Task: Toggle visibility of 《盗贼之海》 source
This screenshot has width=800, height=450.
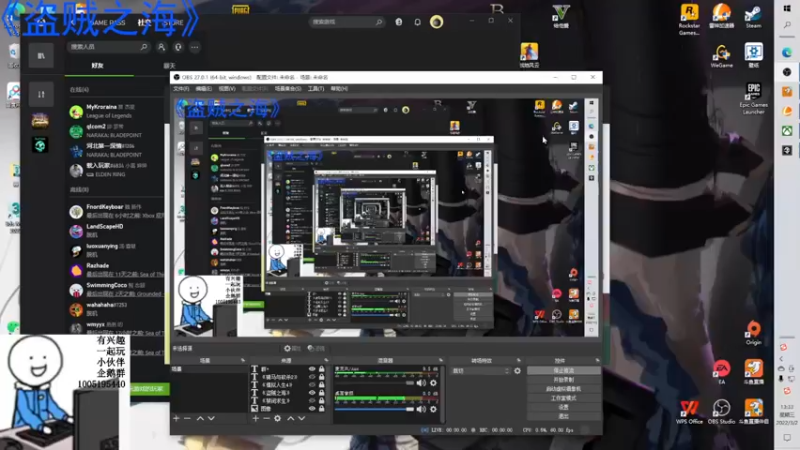Action: point(312,393)
